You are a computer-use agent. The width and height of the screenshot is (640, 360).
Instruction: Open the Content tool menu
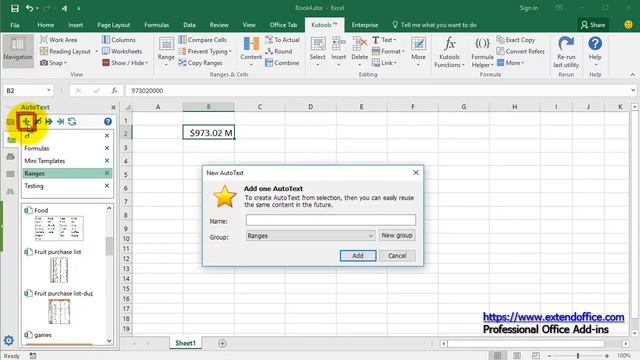coord(251,51)
